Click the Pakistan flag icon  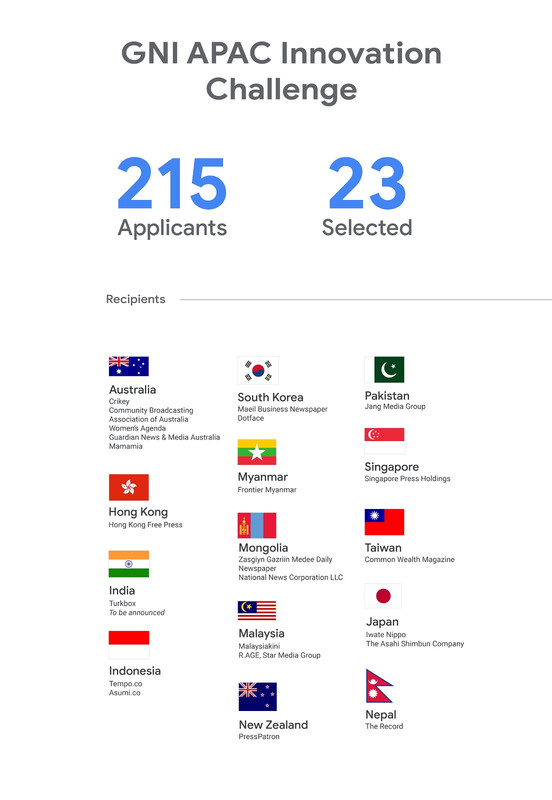click(x=384, y=369)
